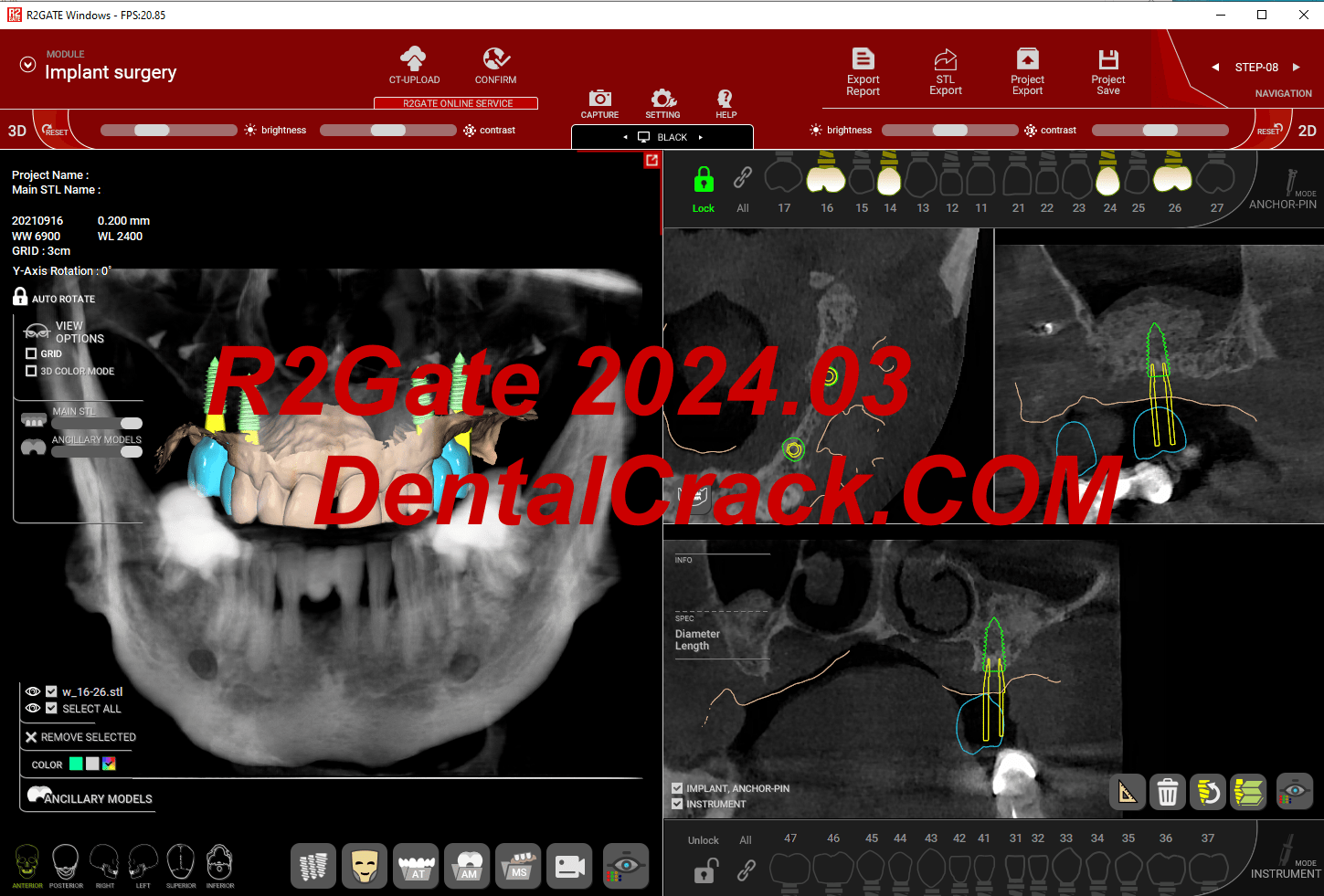Toggle upper jaw Lock icon
Viewport: 1324px width, 896px height.
(704, 179)
